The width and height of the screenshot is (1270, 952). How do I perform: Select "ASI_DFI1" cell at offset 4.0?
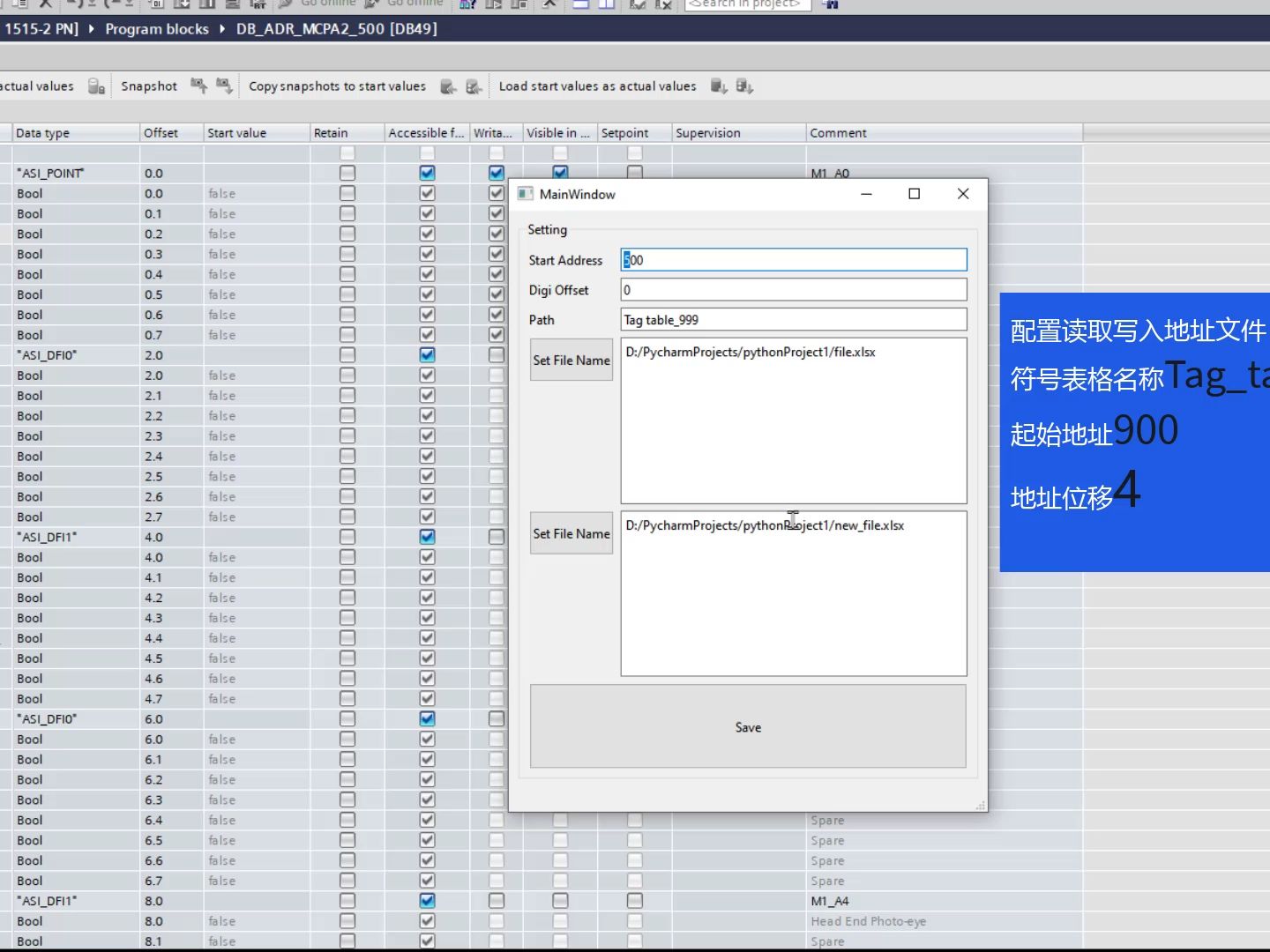(x=76, y=537)
